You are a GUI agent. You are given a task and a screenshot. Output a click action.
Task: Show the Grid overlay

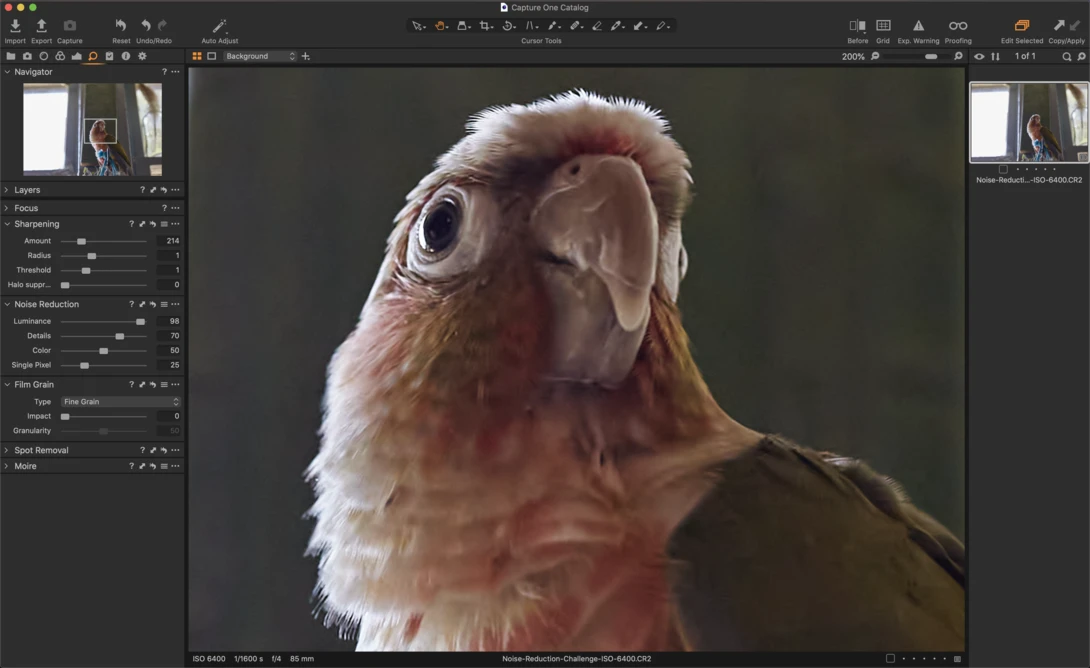883,26
